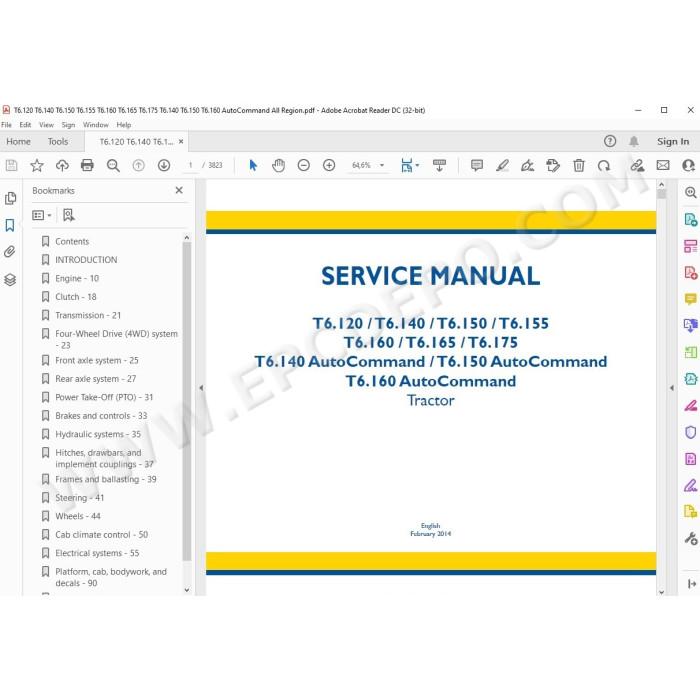Open the View menu
Screen dimensions: 700x700
(x=46, y=125)
